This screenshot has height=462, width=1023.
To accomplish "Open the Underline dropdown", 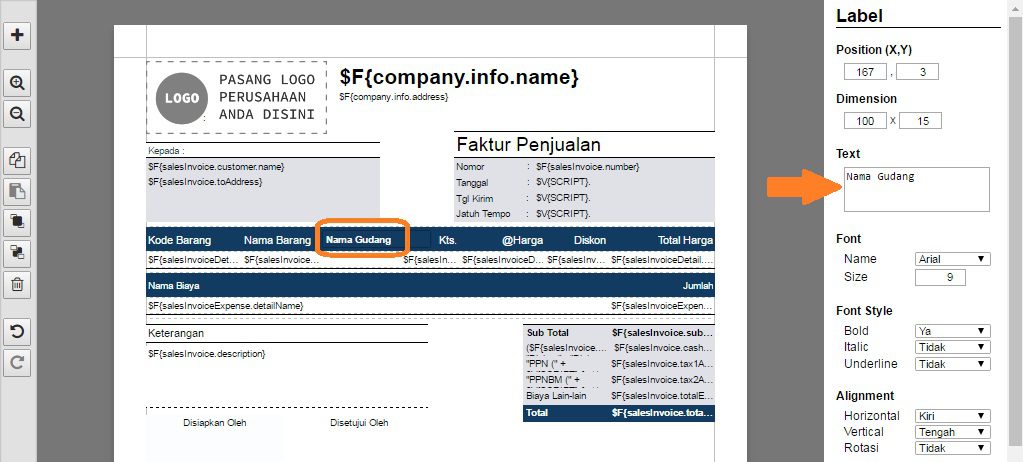I will 952,364.
